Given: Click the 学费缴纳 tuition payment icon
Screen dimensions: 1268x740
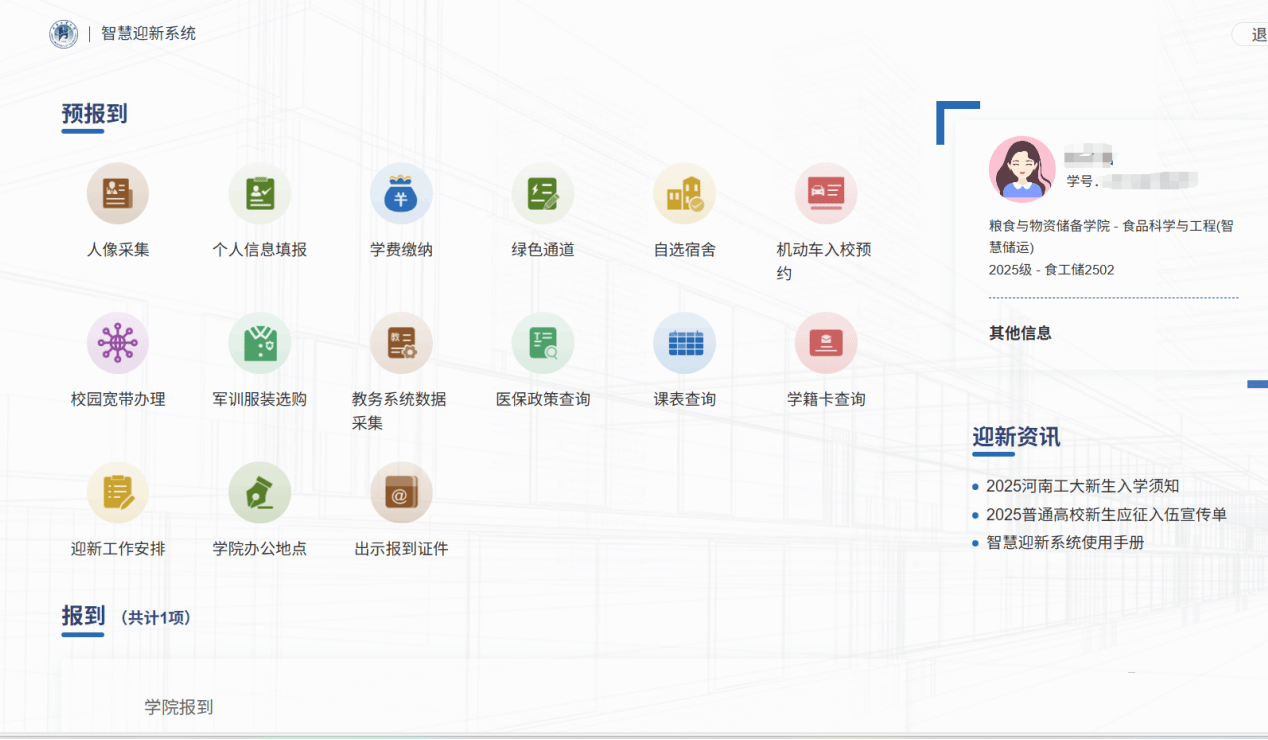Looking at the screenshot, I should point(401,194).
